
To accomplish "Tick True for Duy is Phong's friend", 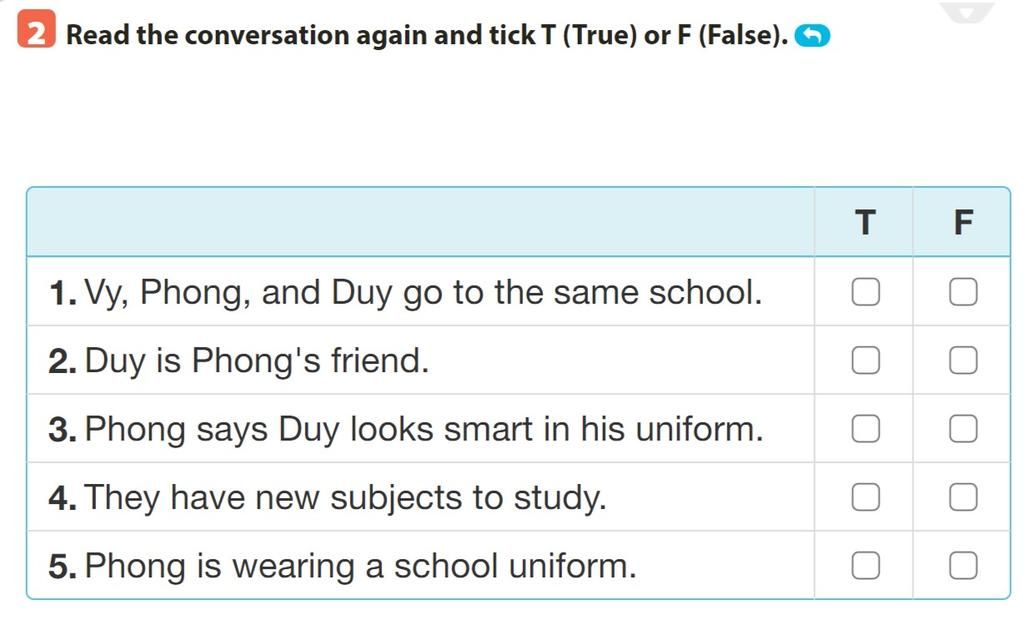I will pyautogui.click(x=865, y=361).
